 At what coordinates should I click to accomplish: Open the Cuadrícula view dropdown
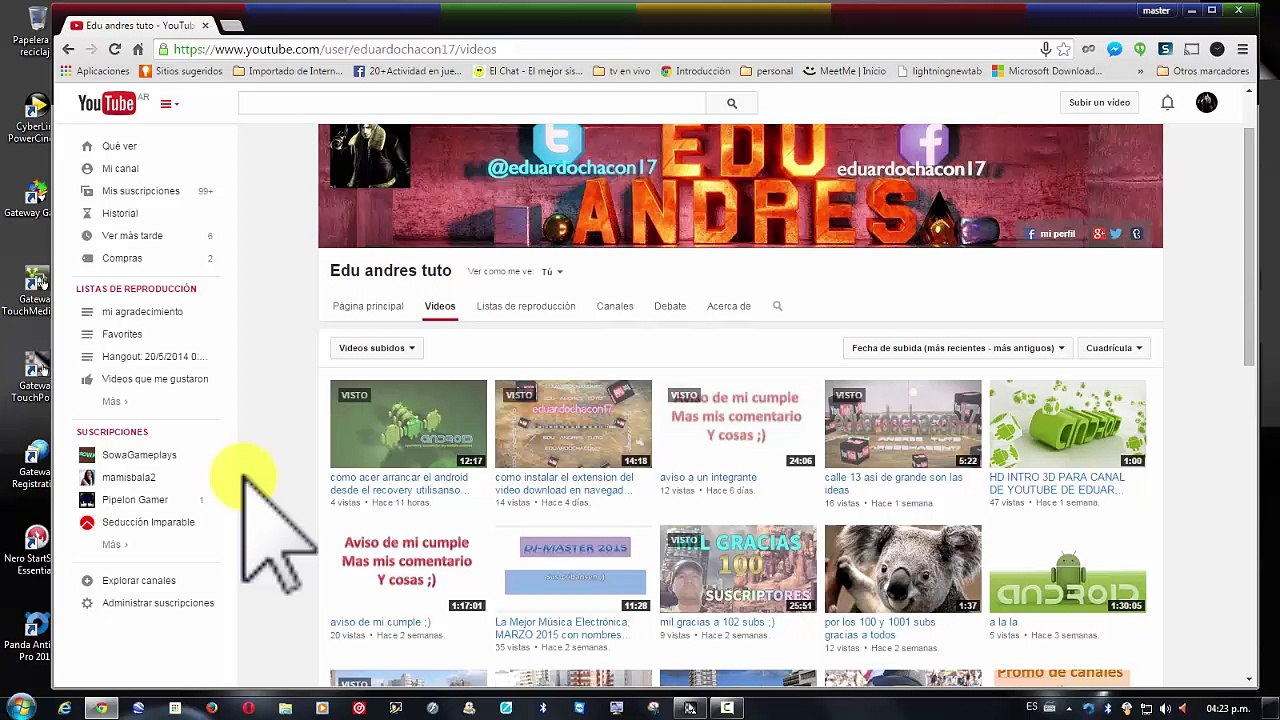point(1115,348)
